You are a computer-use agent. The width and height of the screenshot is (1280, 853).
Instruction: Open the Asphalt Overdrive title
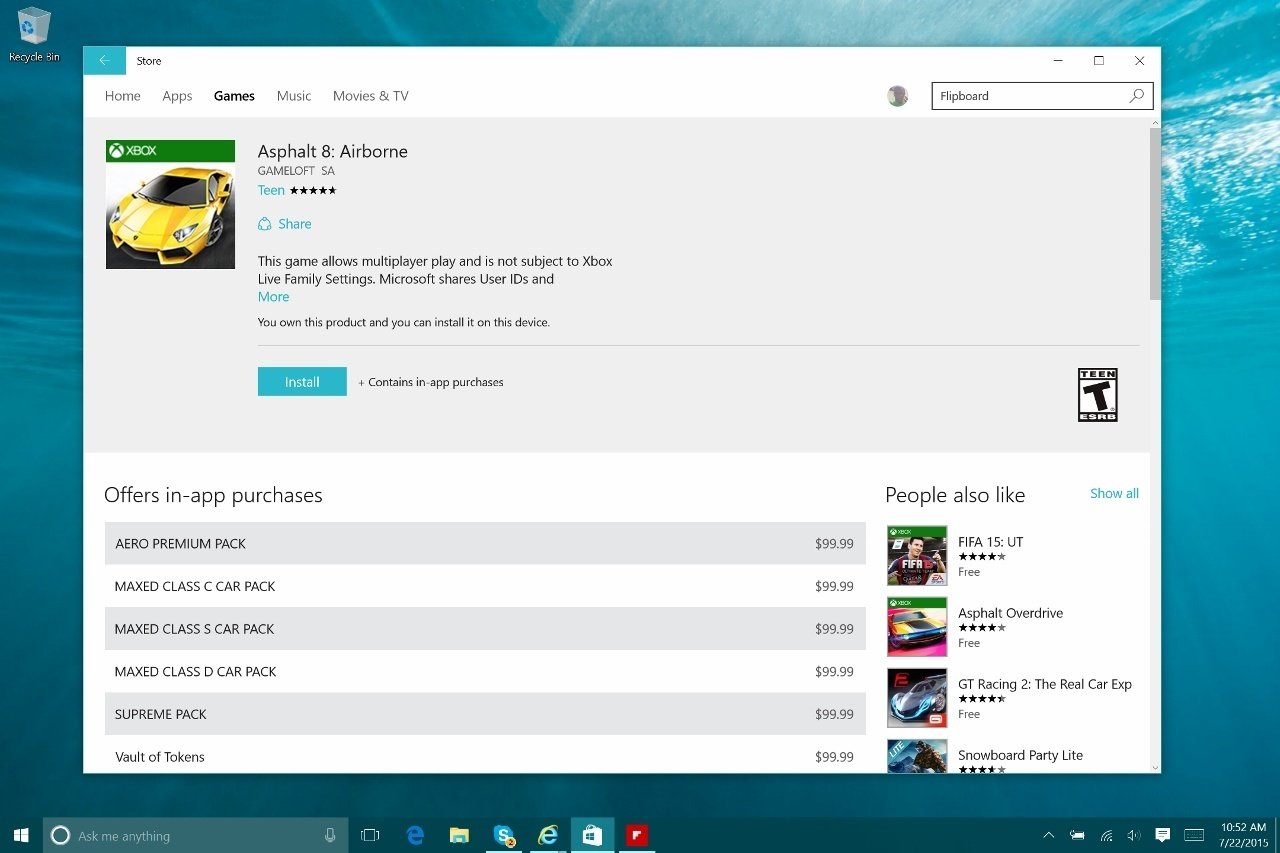pos(1010,613)
